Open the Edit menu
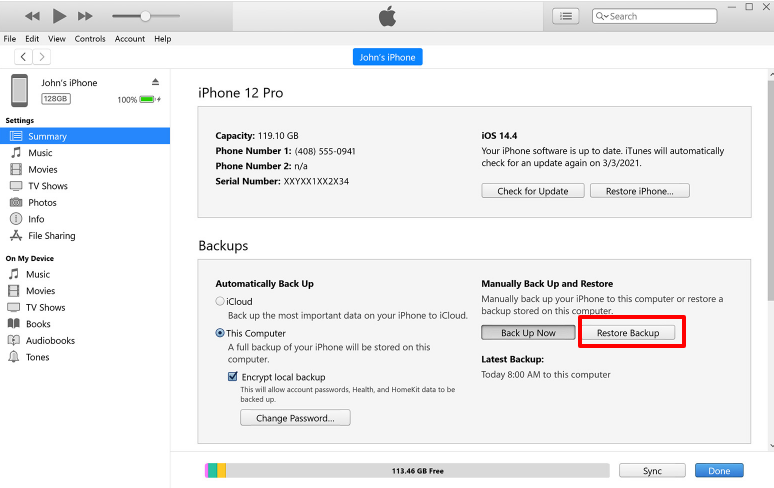 point(32,38)
